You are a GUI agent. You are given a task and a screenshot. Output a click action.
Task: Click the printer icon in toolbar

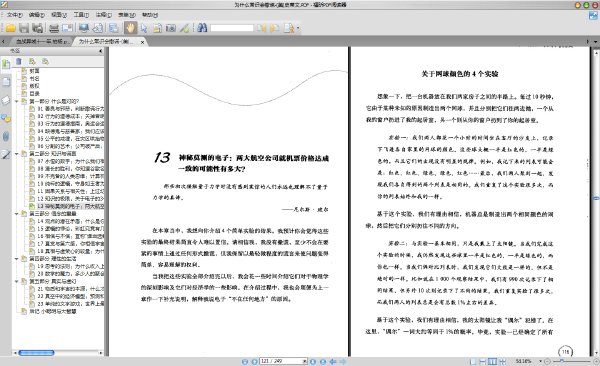tap(54, 28)
